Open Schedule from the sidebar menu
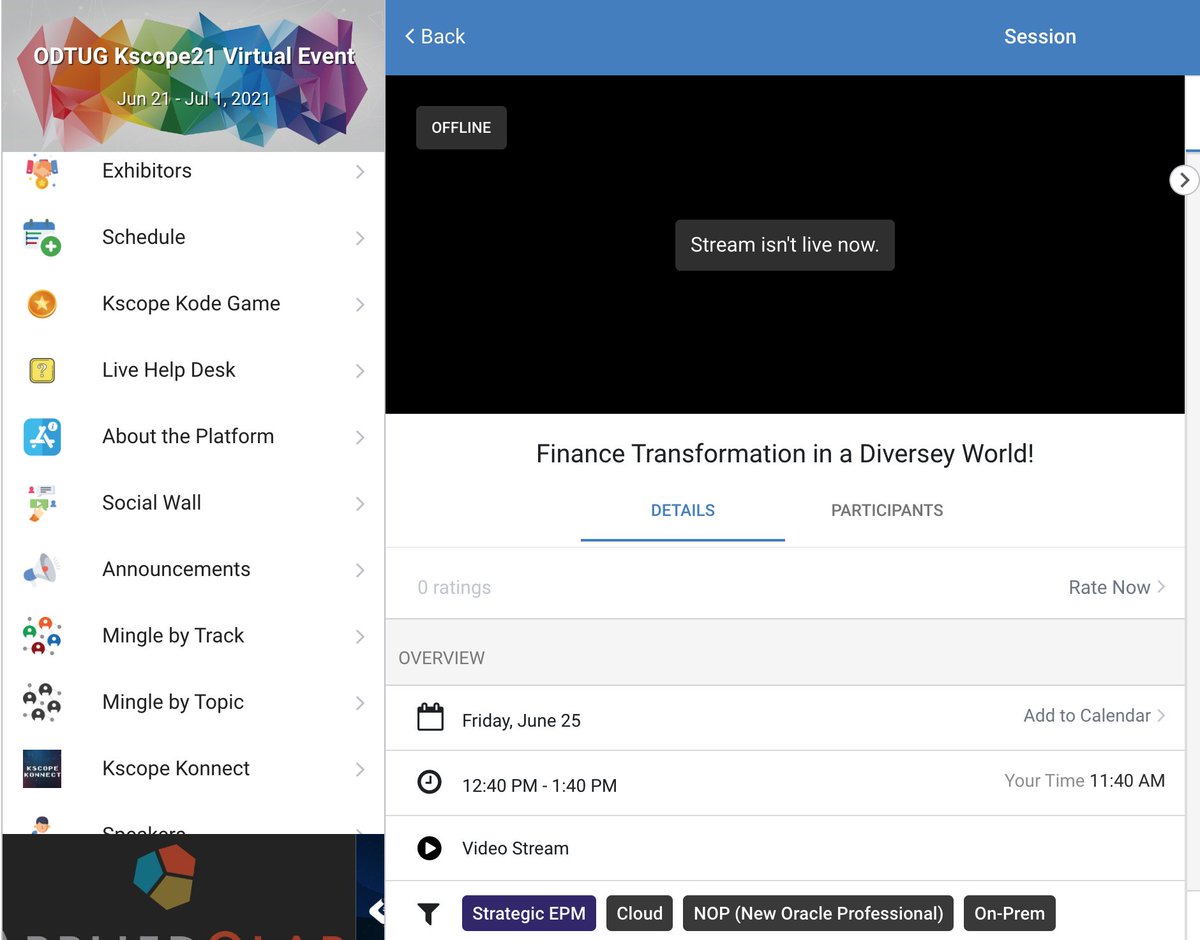This screenshot has width=1200, height=940. [x=193, y=238]
